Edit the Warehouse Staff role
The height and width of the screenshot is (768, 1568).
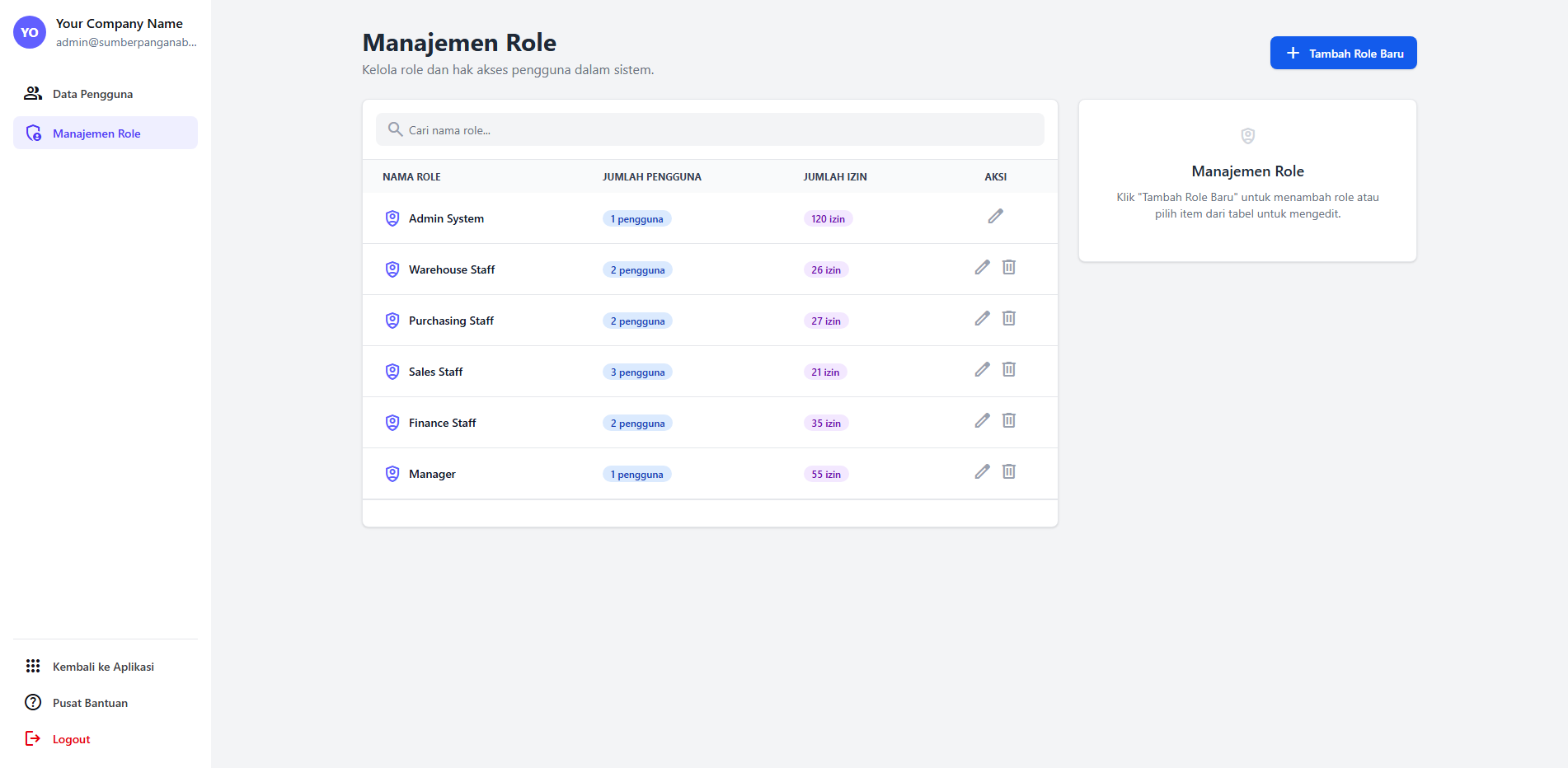click(982, 268)
